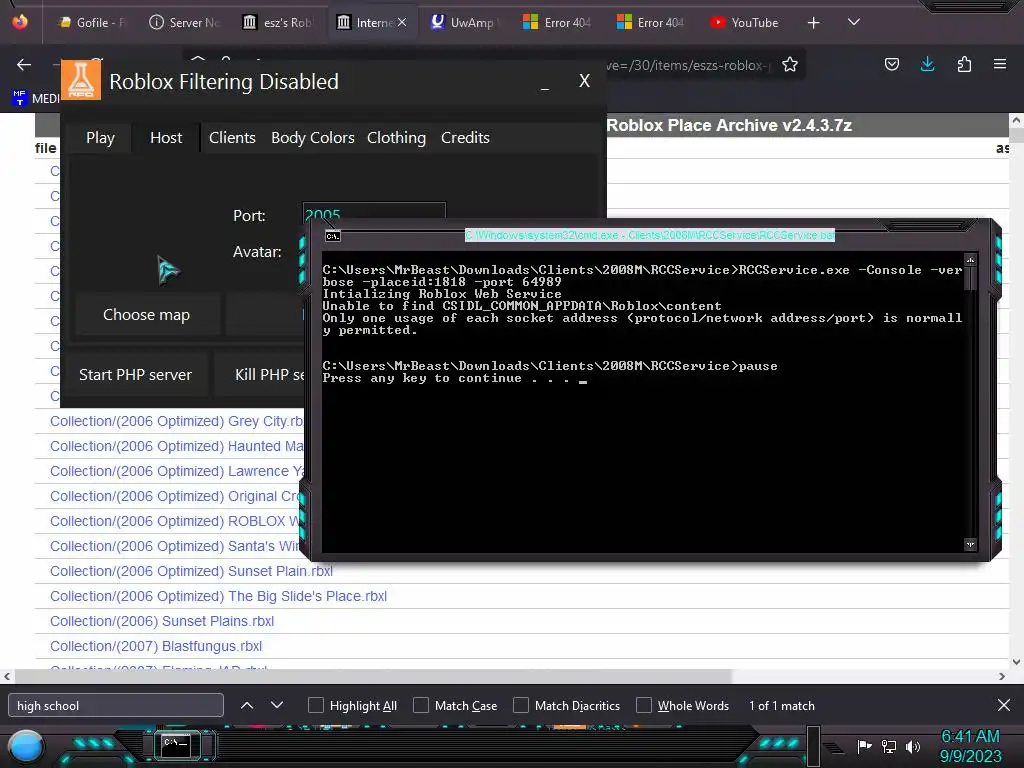Viewport: 1024px width, 768px height.
Task: Open the Host tab in RFD
Action: [166, 138]
